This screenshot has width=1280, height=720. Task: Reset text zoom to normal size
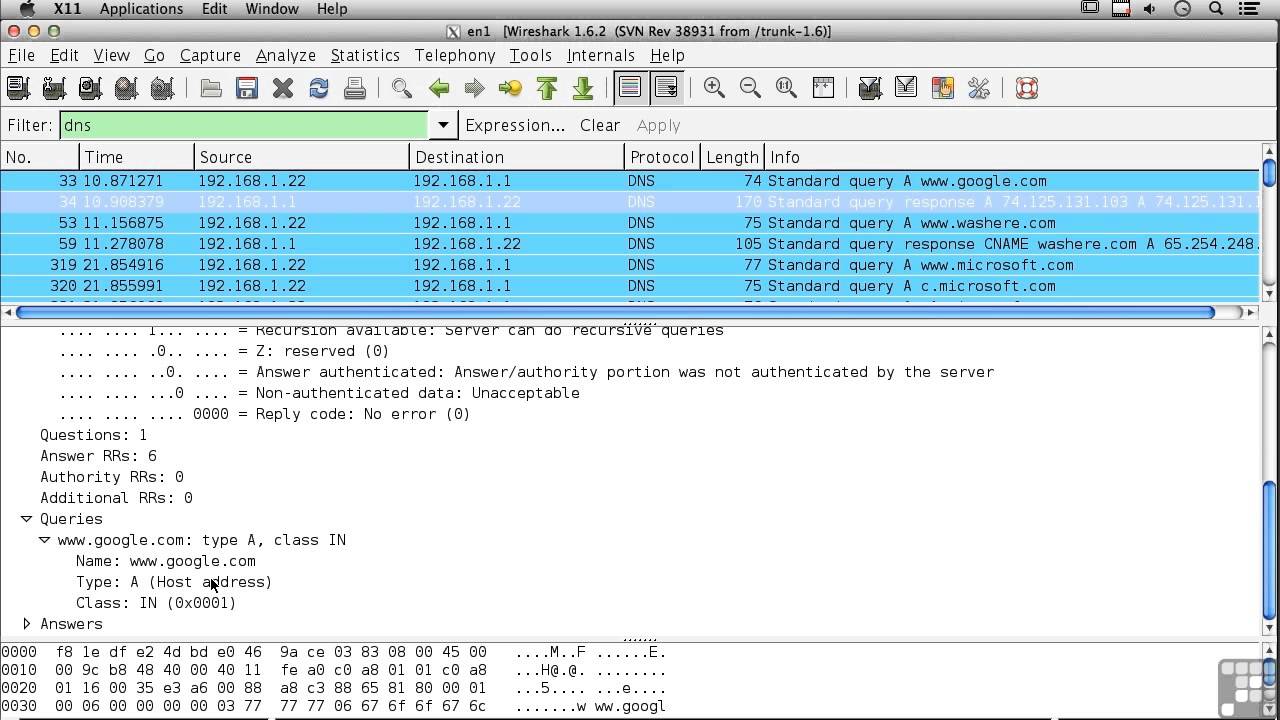click(x=786, y=88)
